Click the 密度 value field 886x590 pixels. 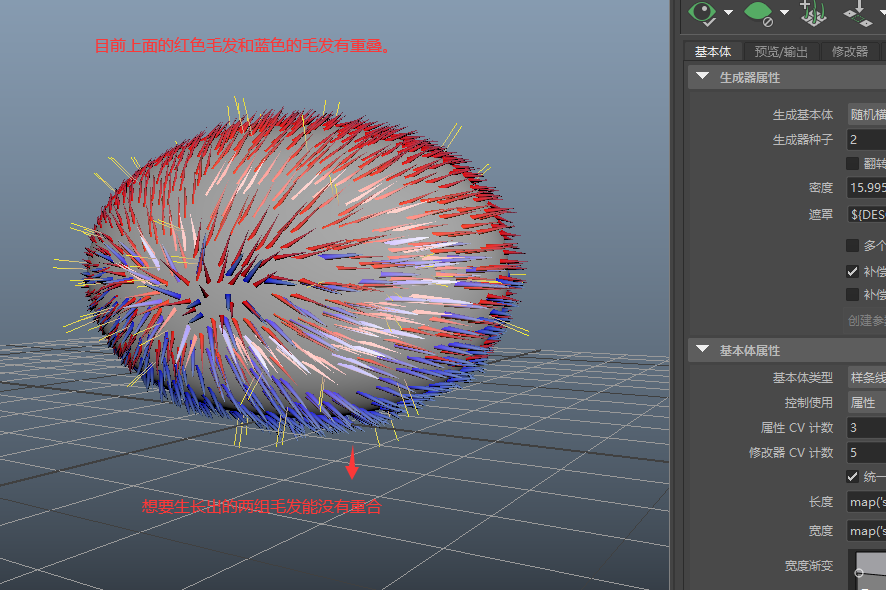pyautogui.click(x=867, y=188)
